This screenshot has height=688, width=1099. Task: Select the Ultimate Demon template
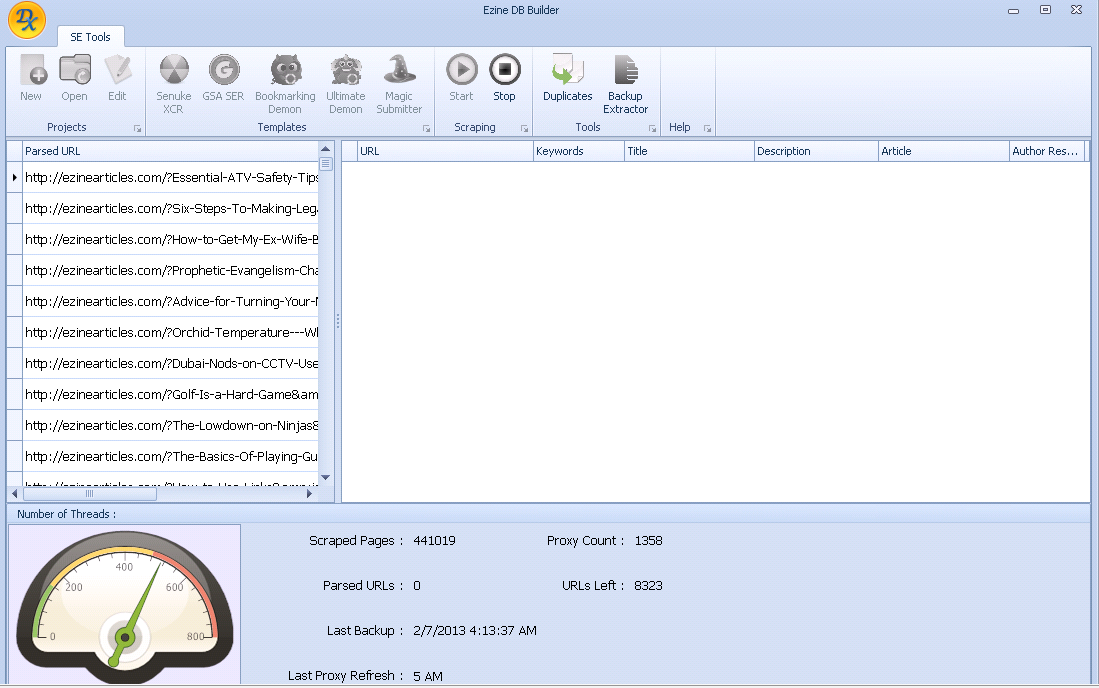coord(346,84)
